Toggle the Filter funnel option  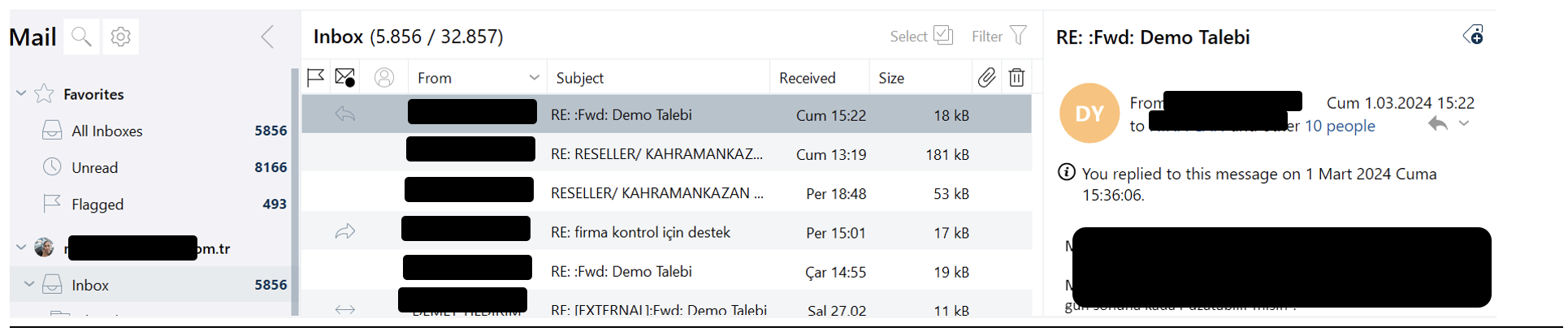1018,36
